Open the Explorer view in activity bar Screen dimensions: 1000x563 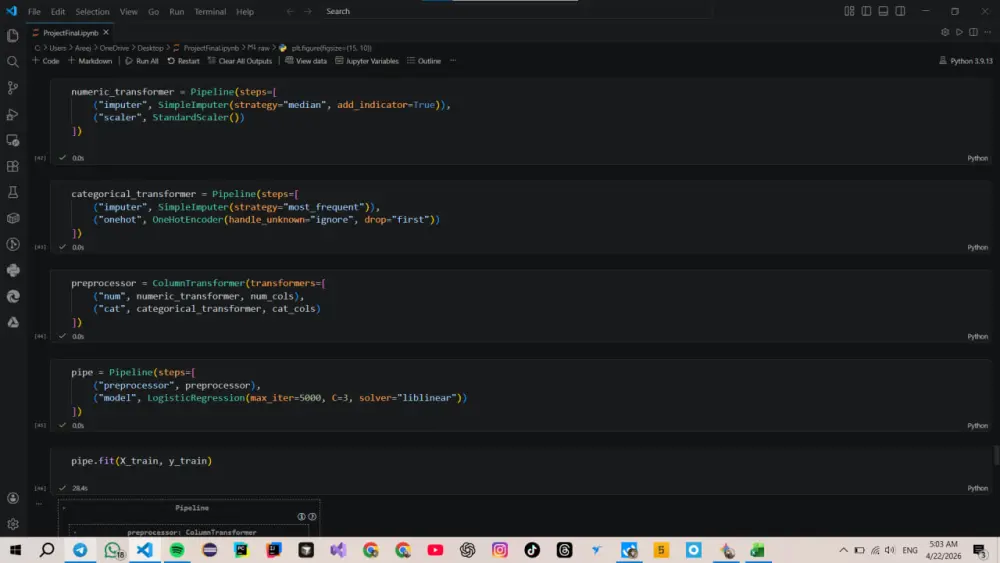pyautogui.click(x=13, y=36)
